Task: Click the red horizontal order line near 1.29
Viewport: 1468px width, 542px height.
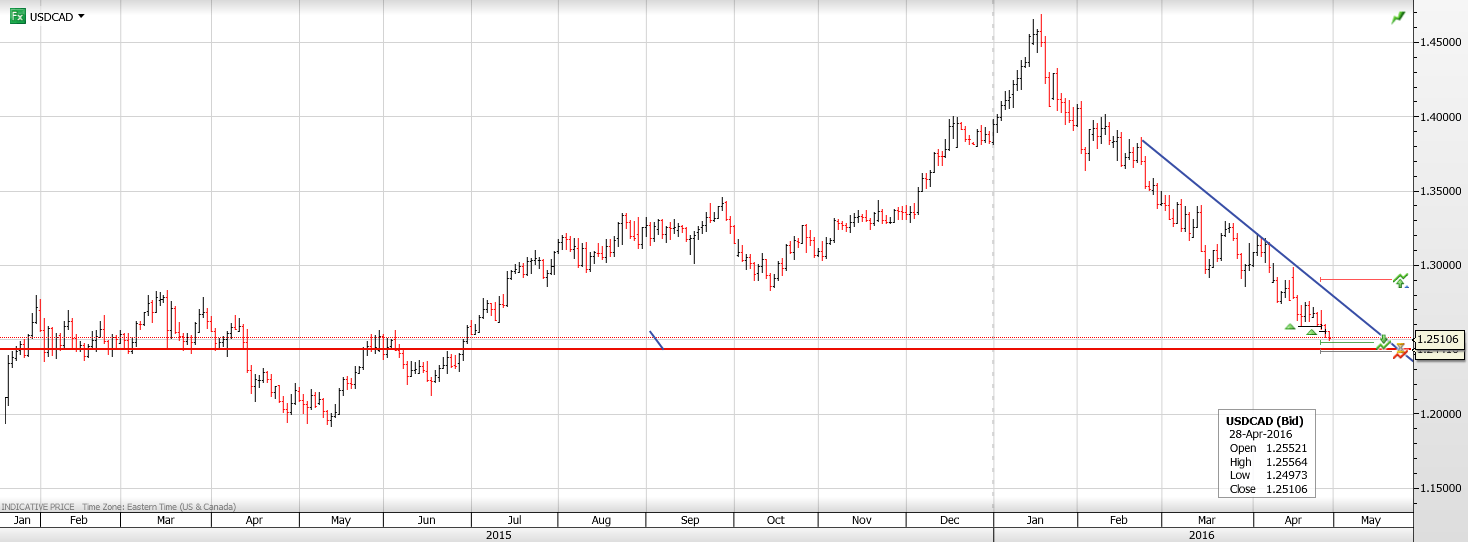Action: click(x=1355, y=279)
